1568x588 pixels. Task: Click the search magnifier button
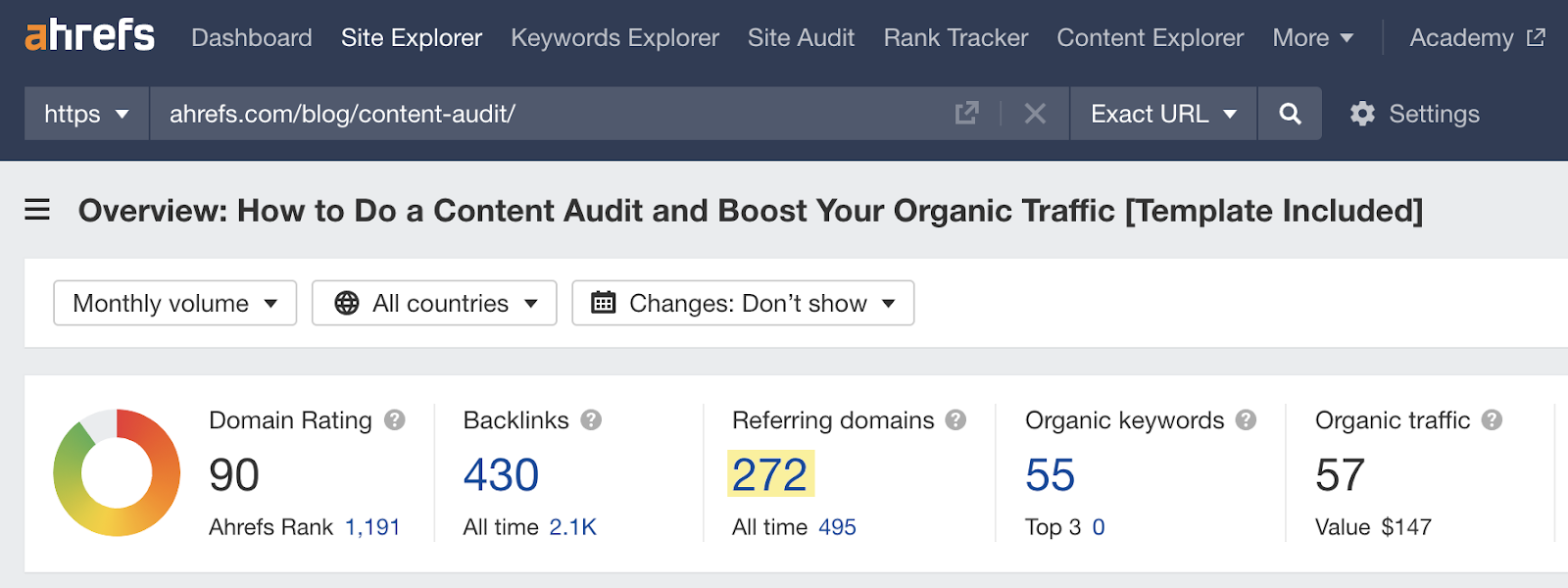(1290, 114)
